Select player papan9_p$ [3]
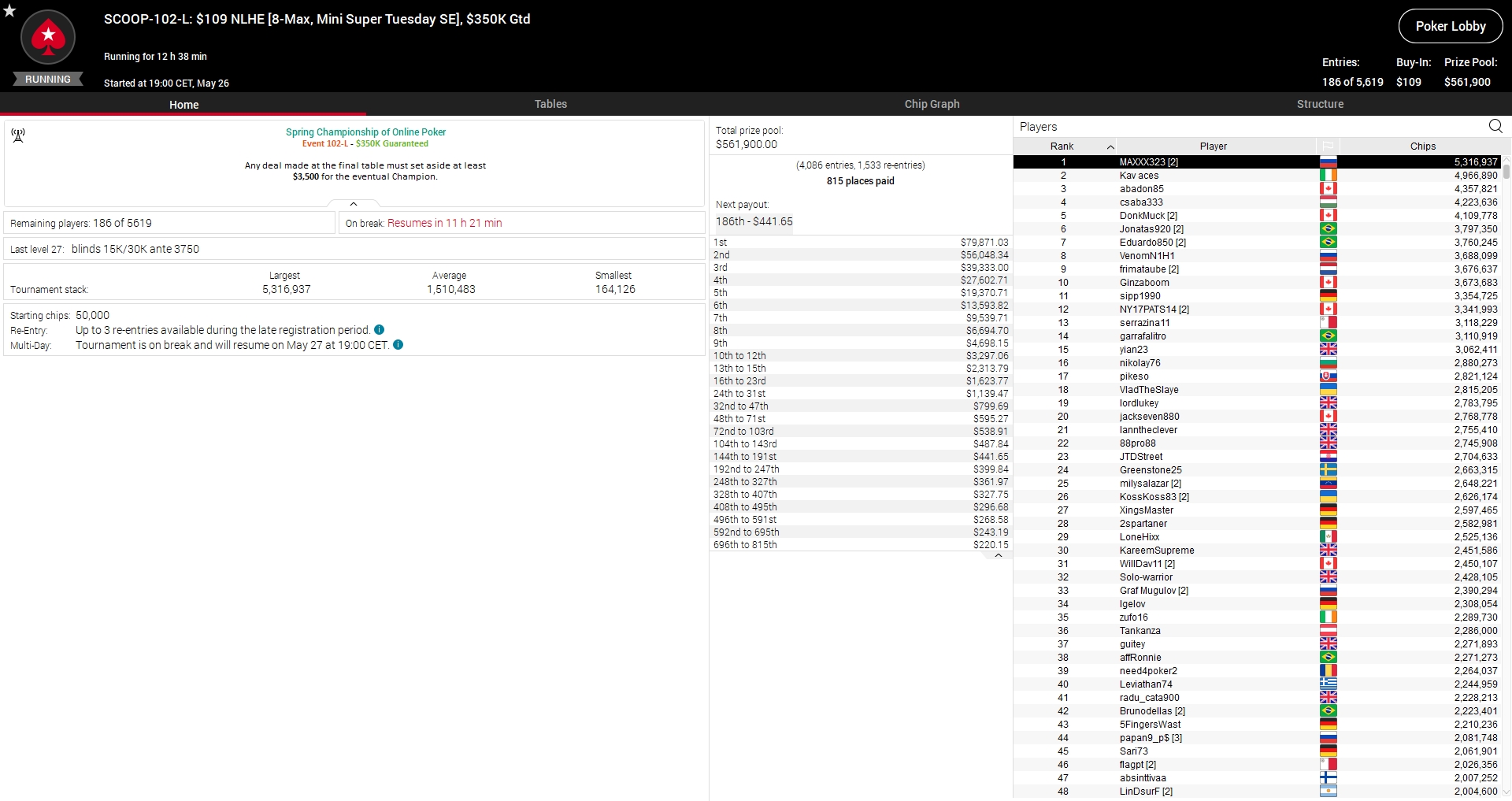 [x=1151, y=738]
